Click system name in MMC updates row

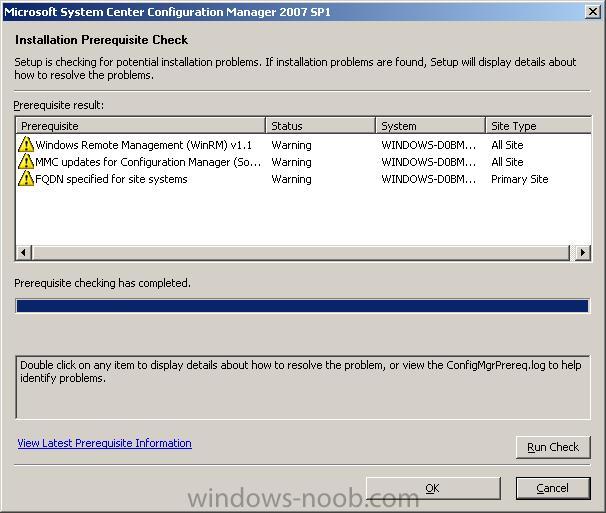tap(429, 162)
